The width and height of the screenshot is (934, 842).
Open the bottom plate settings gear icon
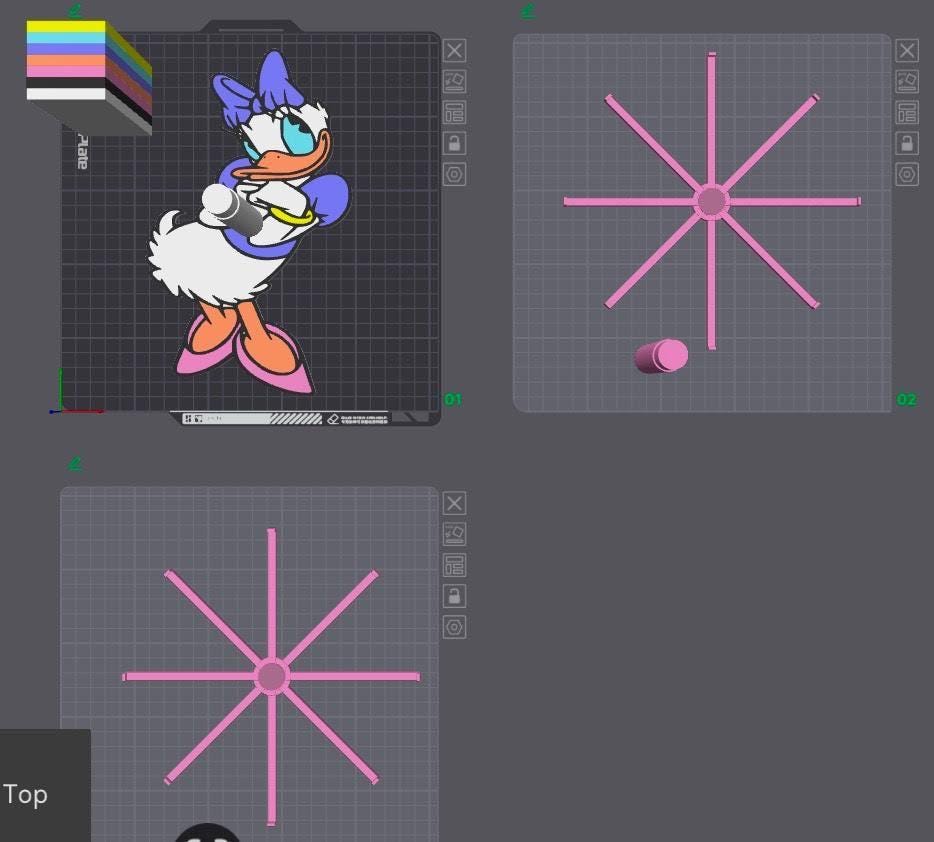454,627
